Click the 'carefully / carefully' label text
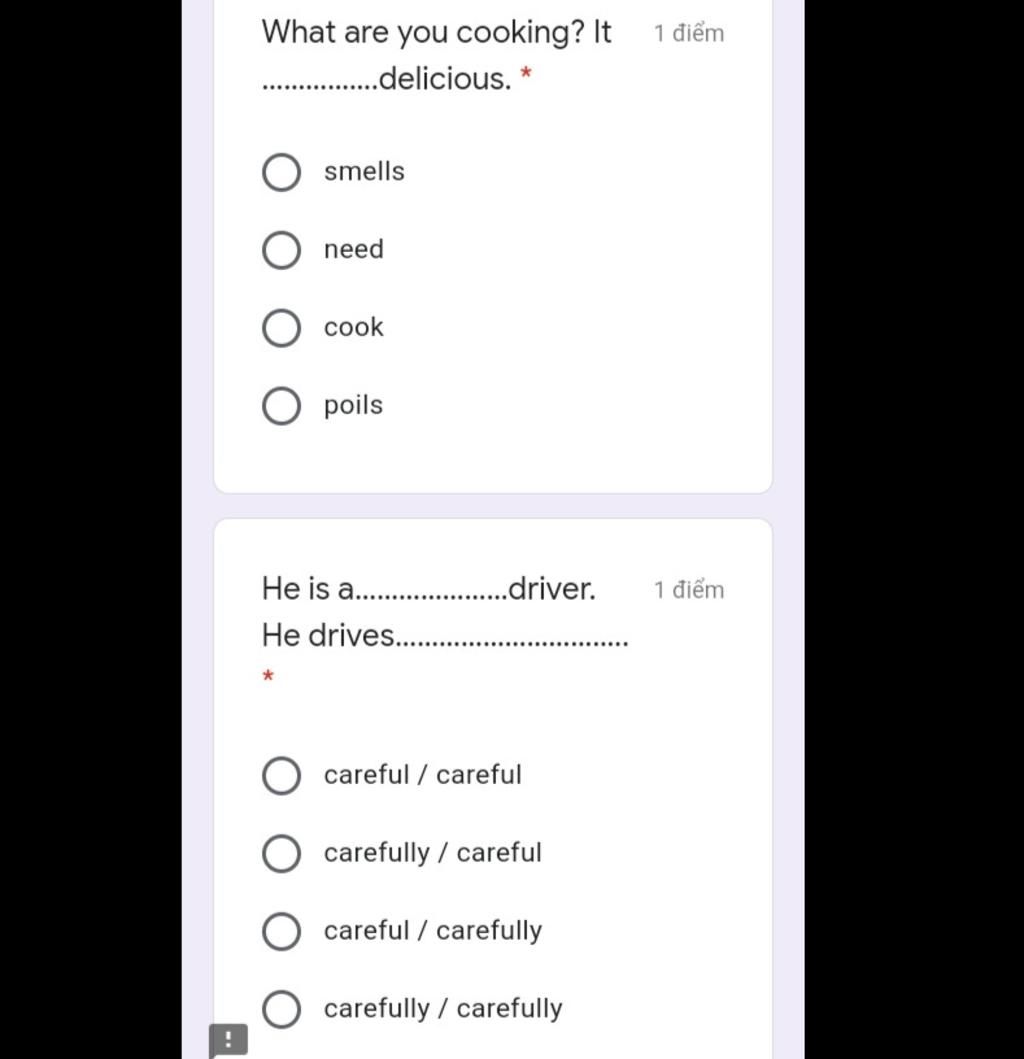Viewport: 1024px width, 1059px height. pyautogui.click(x=443, y=1009)
